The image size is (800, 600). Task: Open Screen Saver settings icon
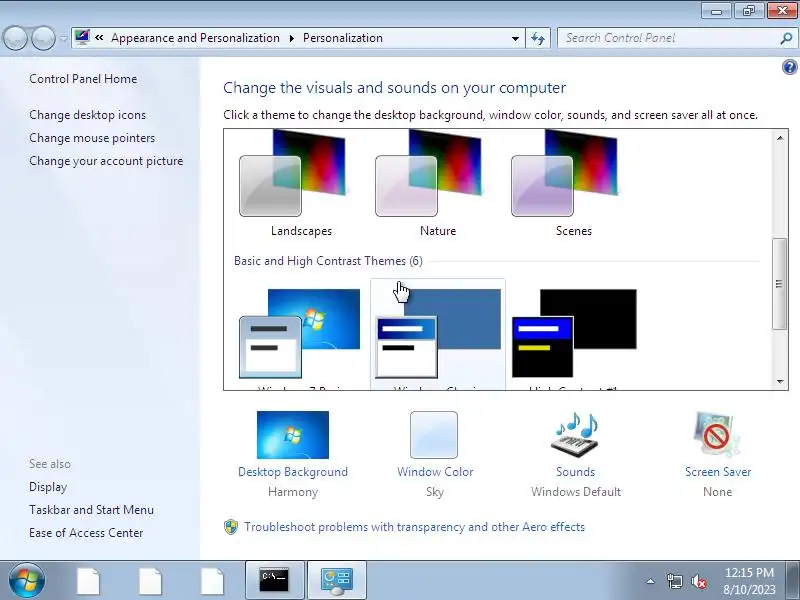point(717,435)
